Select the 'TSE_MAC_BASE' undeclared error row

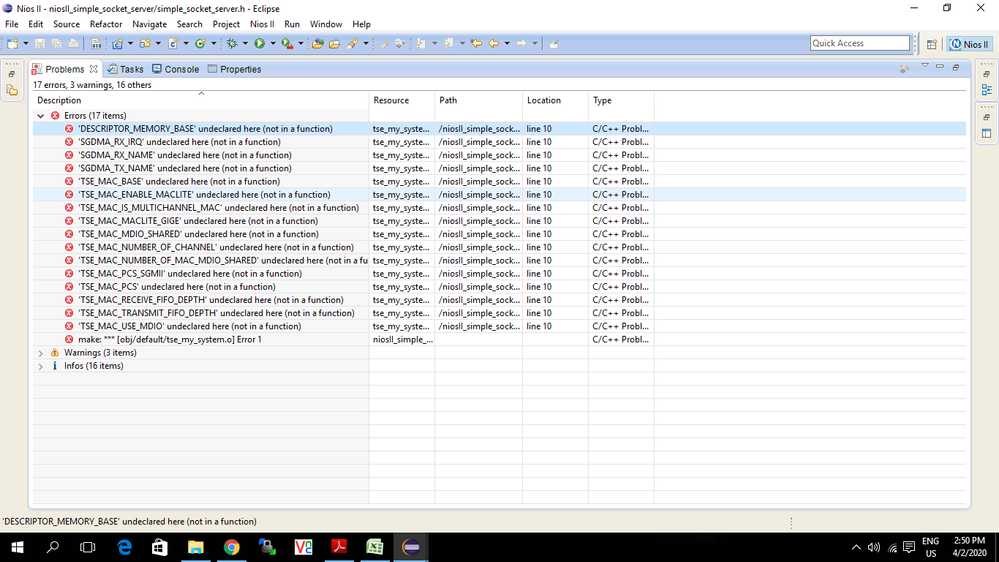(179, 182)
